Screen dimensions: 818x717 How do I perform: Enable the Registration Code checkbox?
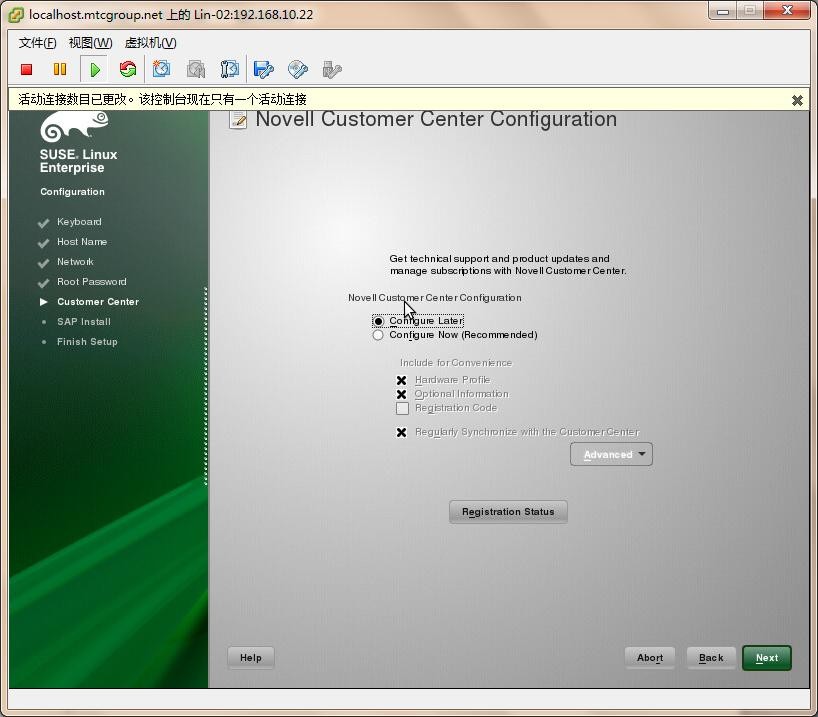(402, 408)
